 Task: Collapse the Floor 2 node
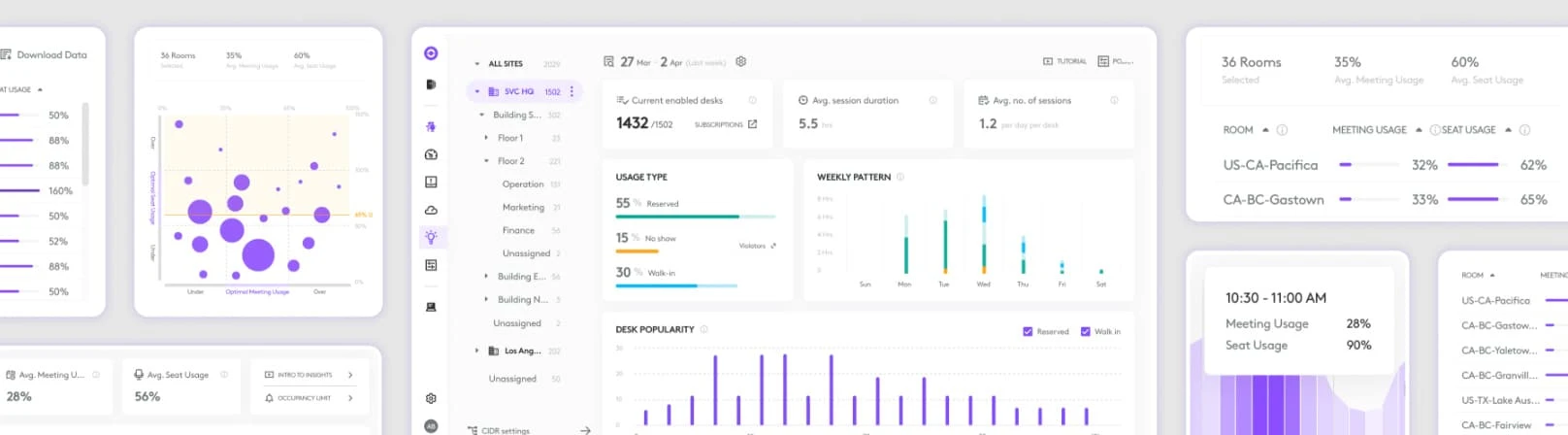(487, 161)
